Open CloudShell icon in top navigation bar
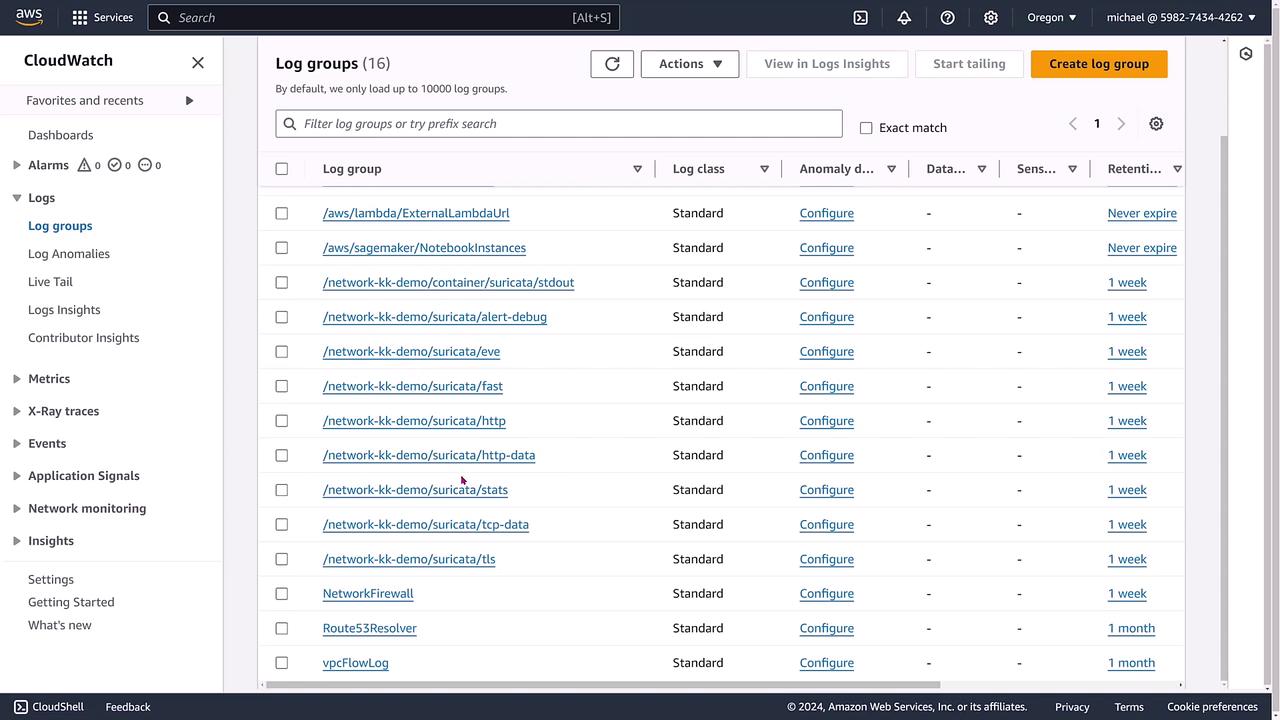Viewport: 1280px width, 720px height. tap(860, 17)
